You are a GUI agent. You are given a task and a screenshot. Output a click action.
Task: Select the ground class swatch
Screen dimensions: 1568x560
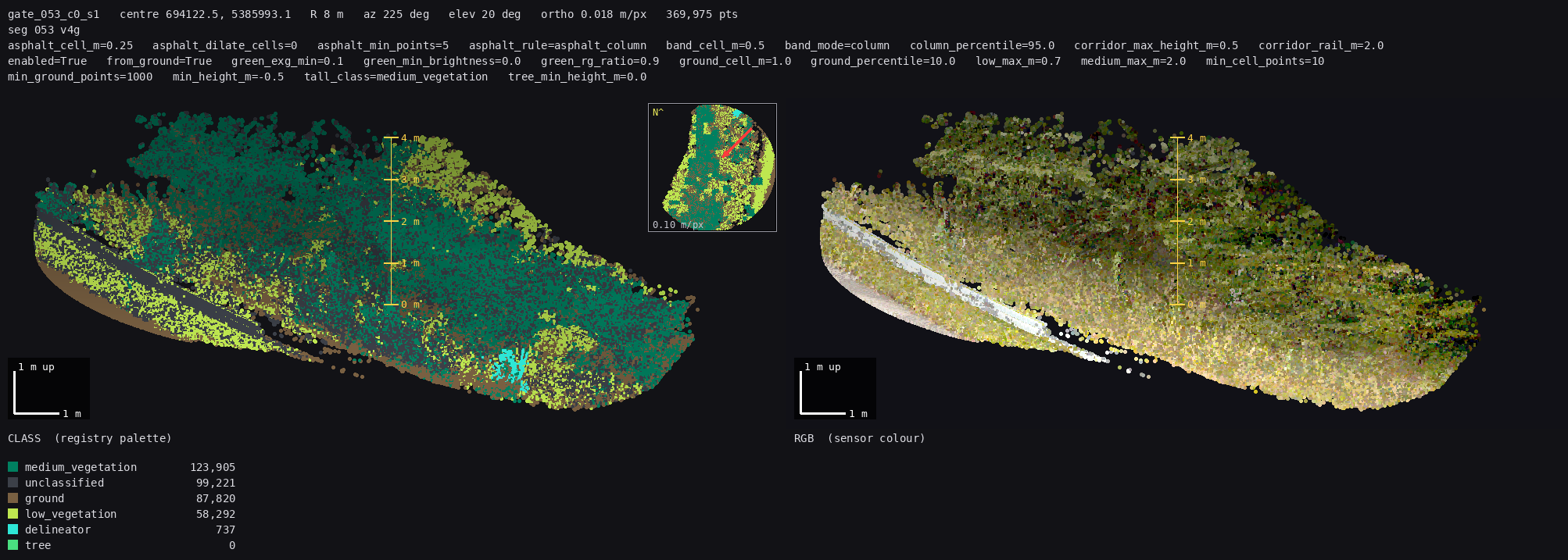(x=13, y=498)
